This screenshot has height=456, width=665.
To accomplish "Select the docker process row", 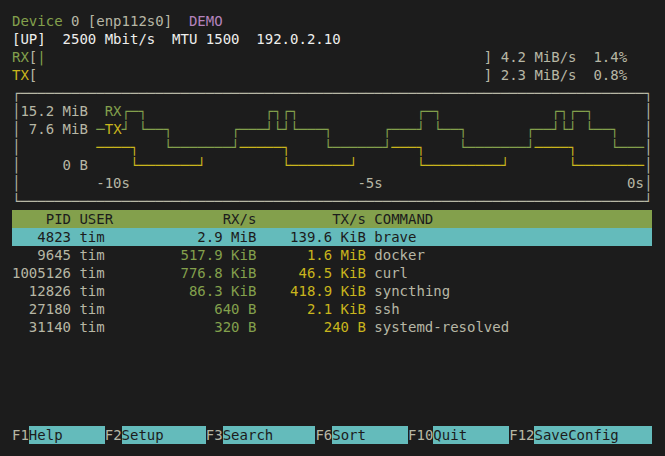I will (x=332, y=255).
